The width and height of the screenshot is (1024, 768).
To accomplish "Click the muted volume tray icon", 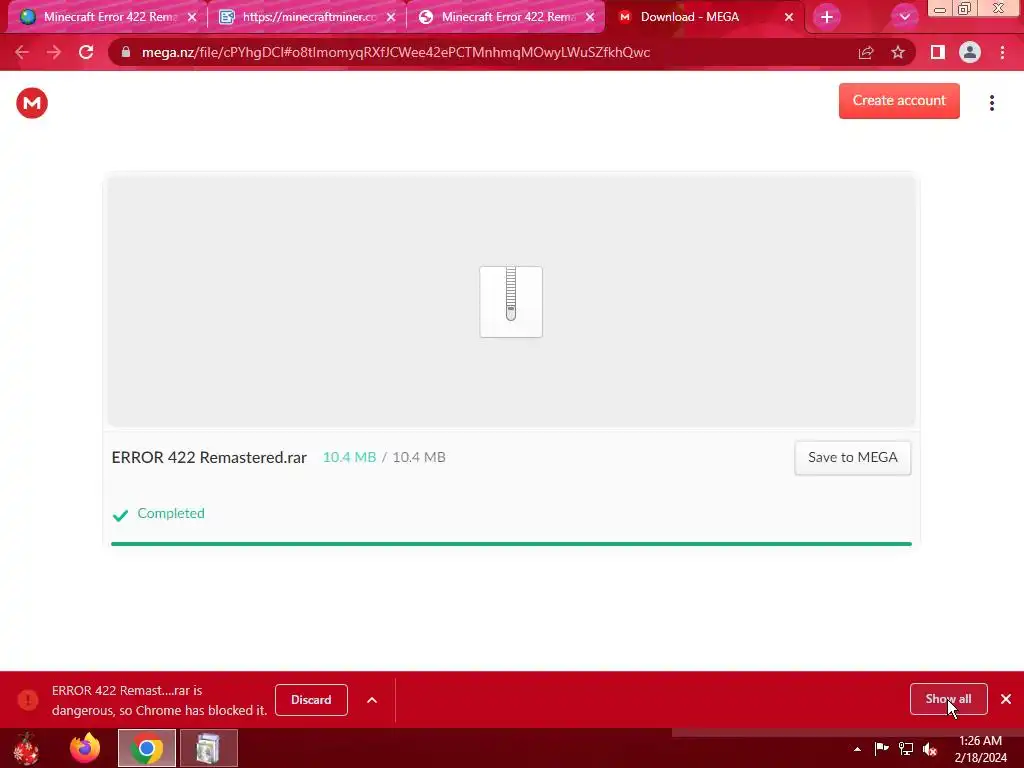I will (x=930, y=748).
